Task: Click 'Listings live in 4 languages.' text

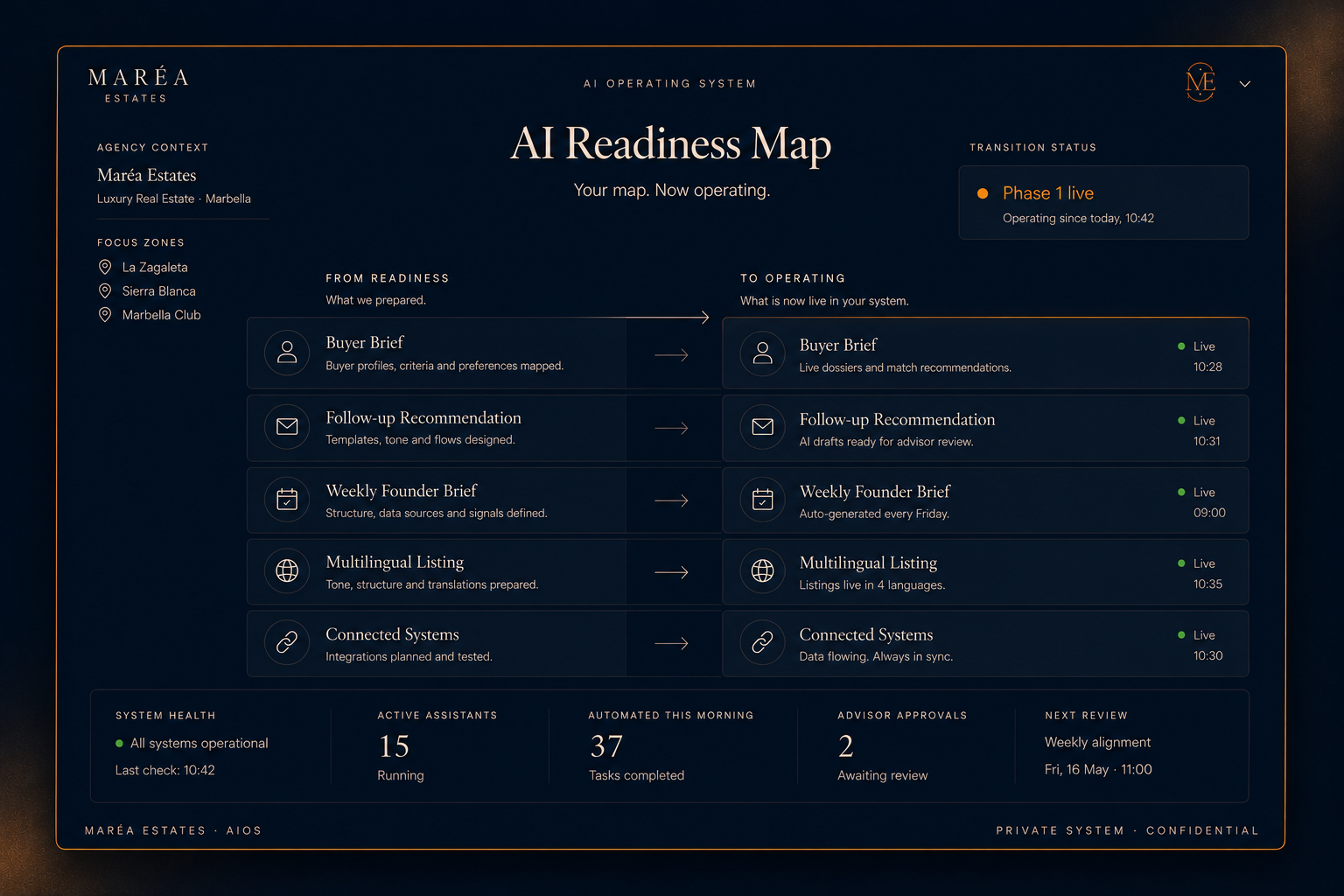Action: [872, 584]
